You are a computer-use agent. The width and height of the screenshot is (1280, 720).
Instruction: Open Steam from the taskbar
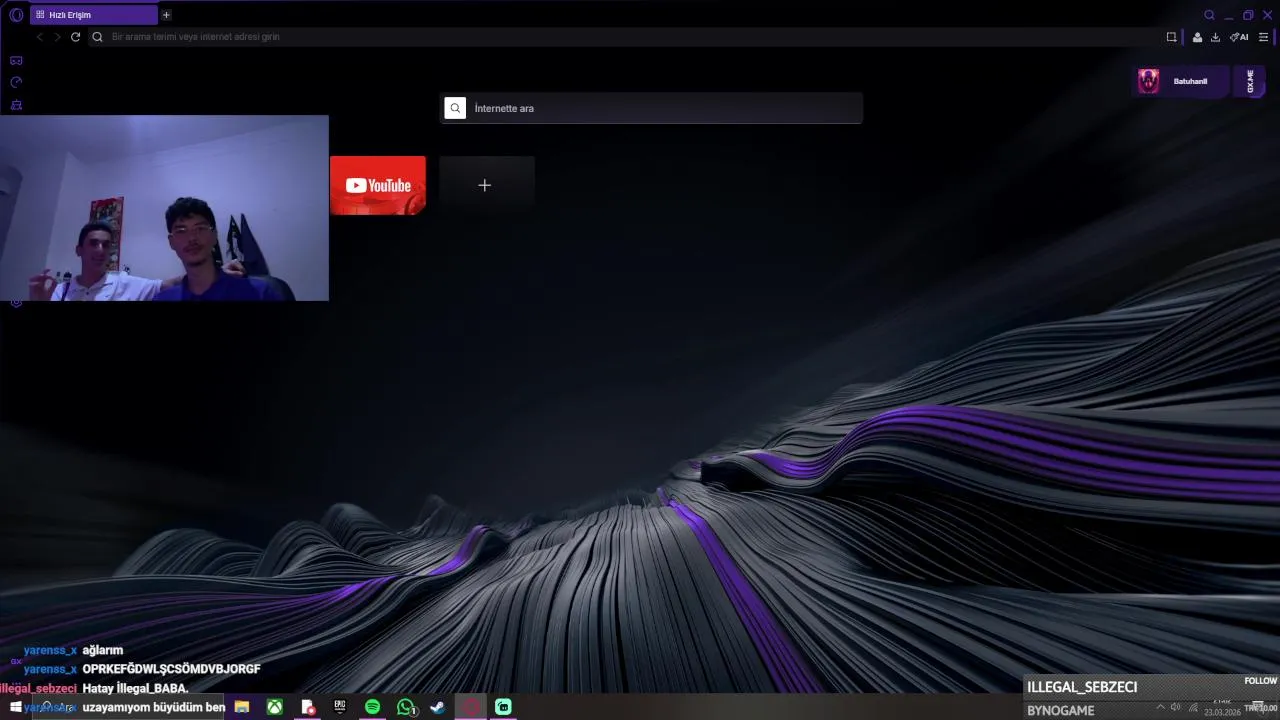(437, 707)
